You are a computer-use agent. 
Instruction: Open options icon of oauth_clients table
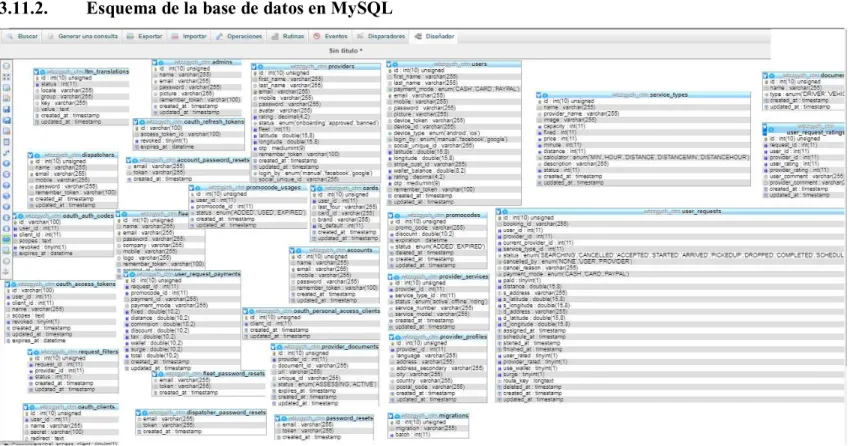coord(33,407)
